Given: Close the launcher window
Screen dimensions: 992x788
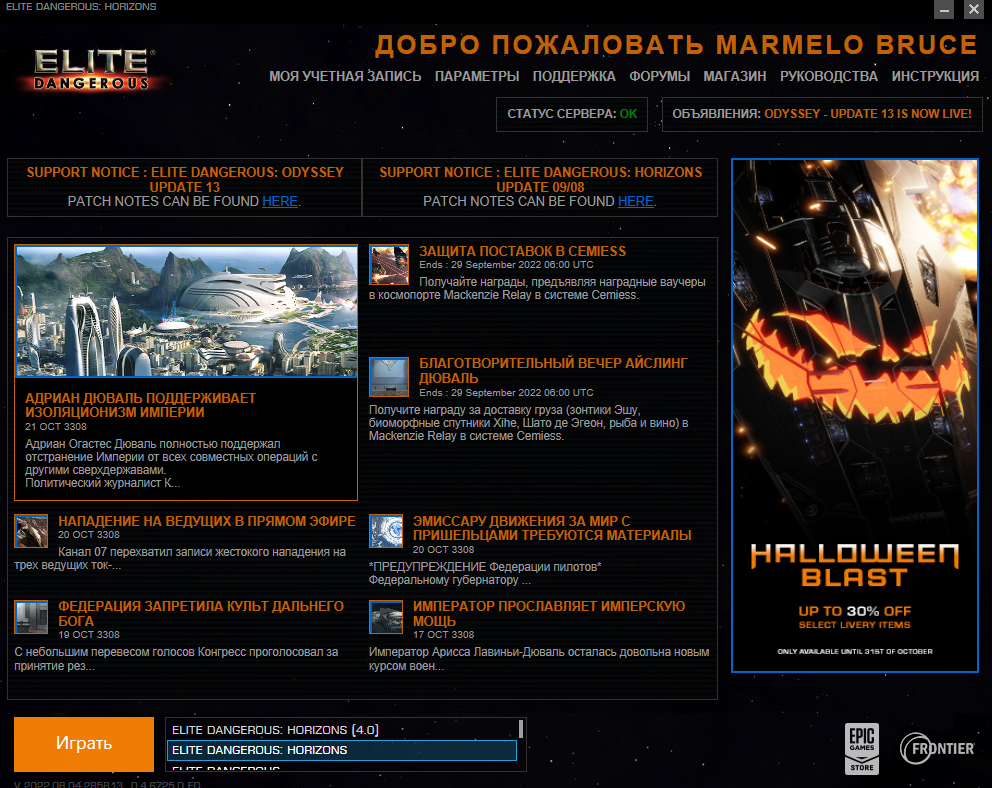Looking at the screenshot, I should [x=974, y=9].
